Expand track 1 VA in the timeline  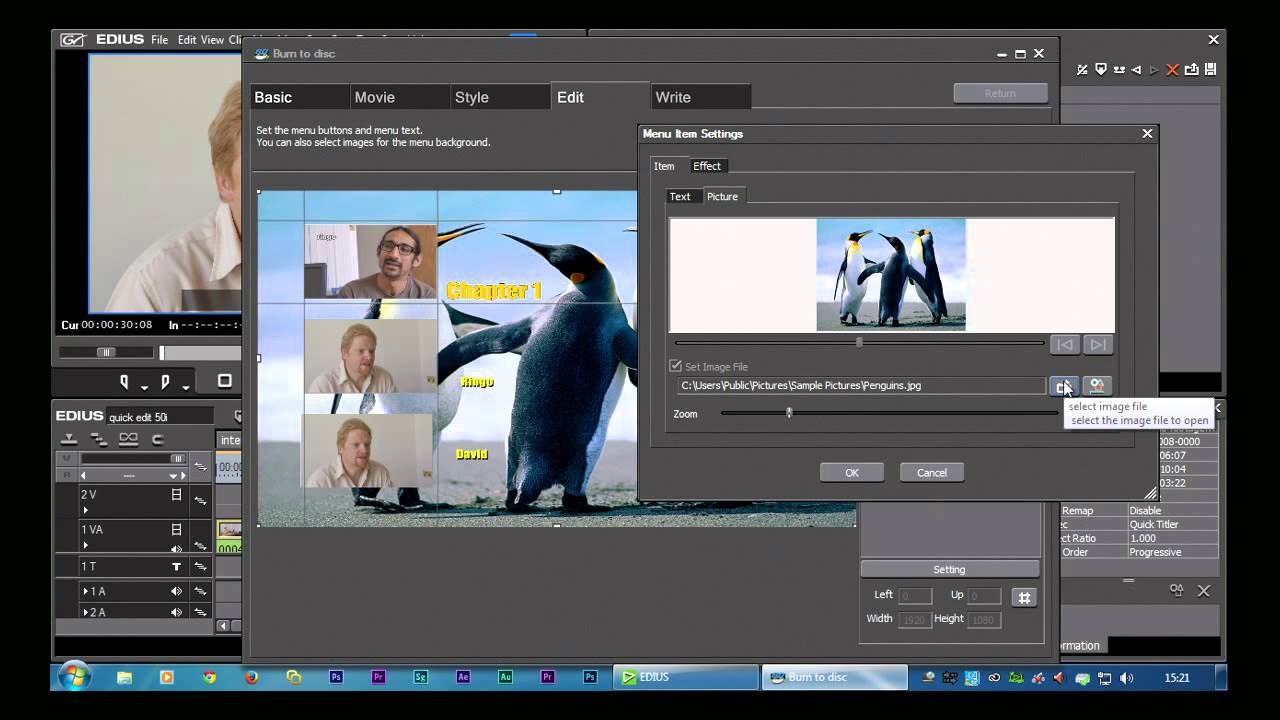coord(86,546)
